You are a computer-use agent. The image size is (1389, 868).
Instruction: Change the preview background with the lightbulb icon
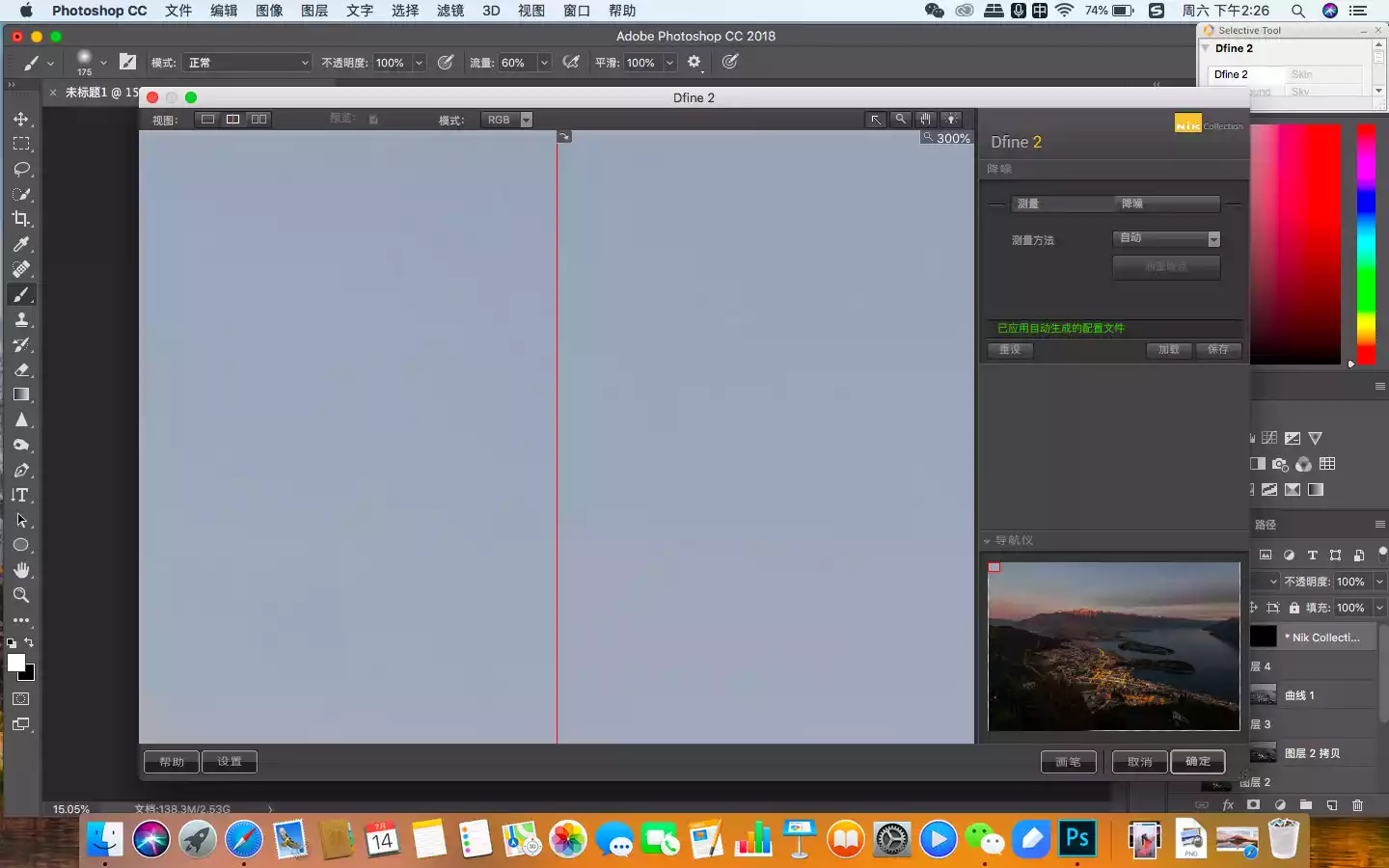(x=951, y=120)
